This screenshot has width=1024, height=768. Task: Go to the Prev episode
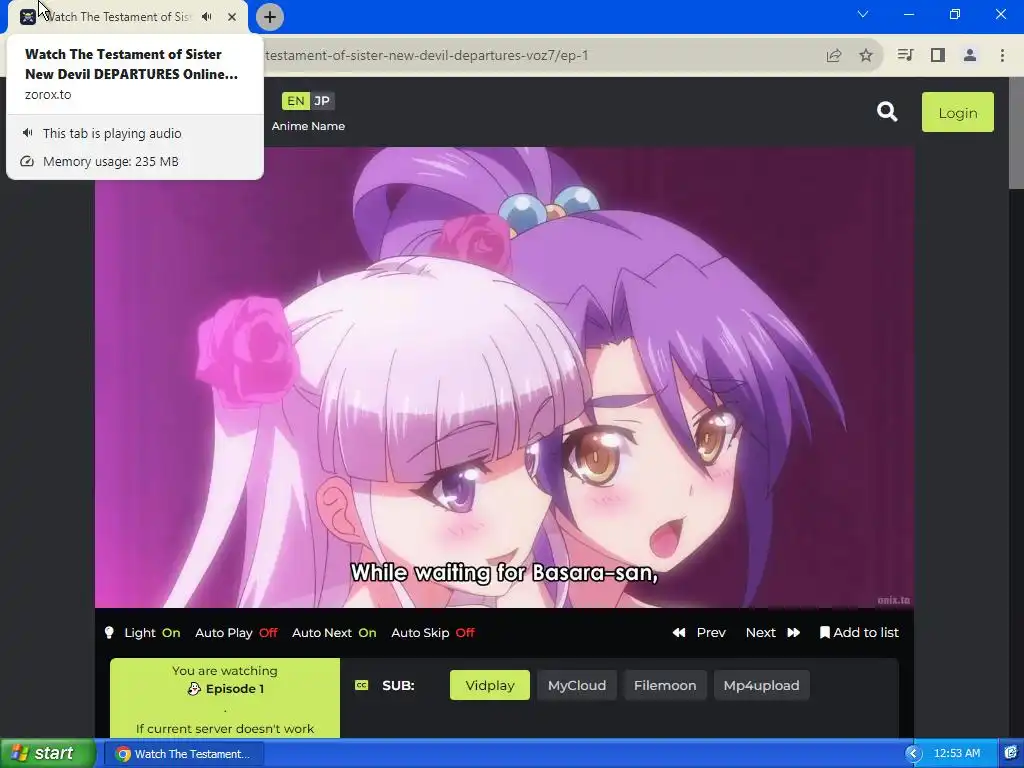click(699, 632)
